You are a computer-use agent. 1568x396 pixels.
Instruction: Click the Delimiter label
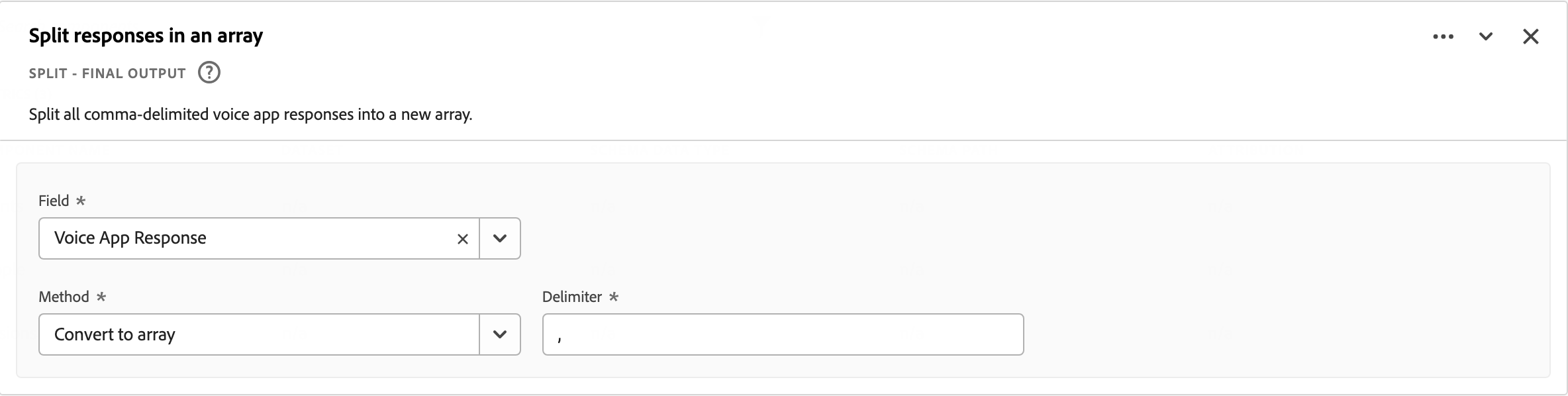[x=572, y=297]
